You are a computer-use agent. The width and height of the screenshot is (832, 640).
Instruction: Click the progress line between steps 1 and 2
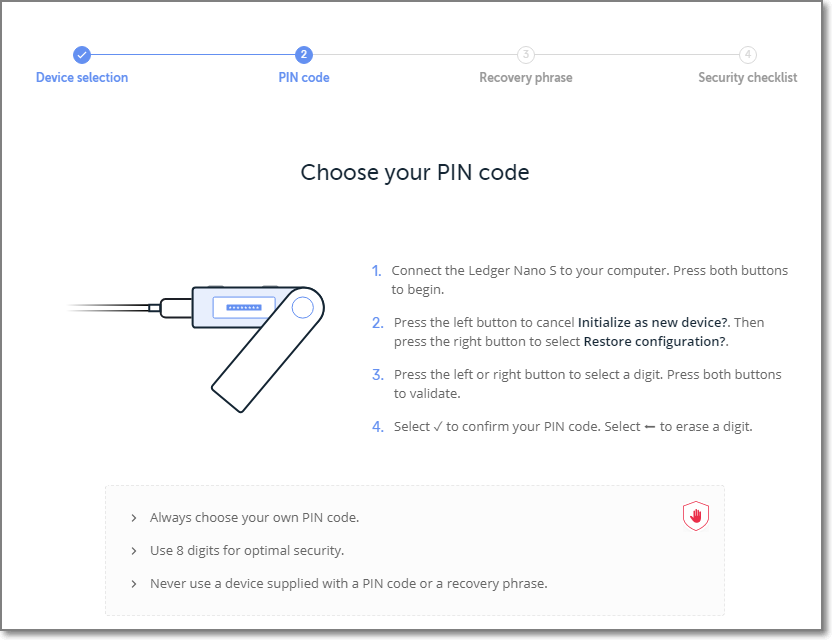193,55
